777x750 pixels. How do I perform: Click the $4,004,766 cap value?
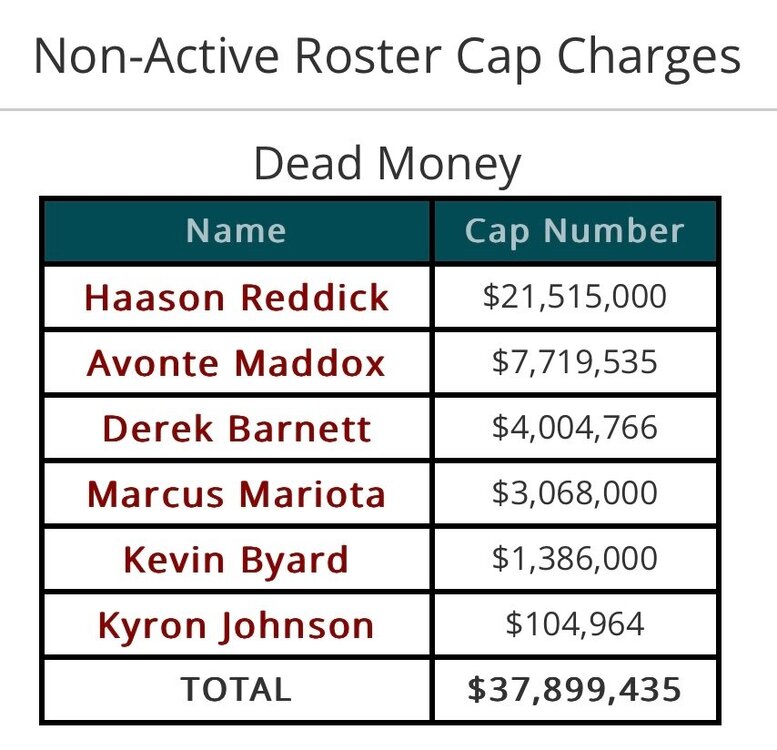574,428
